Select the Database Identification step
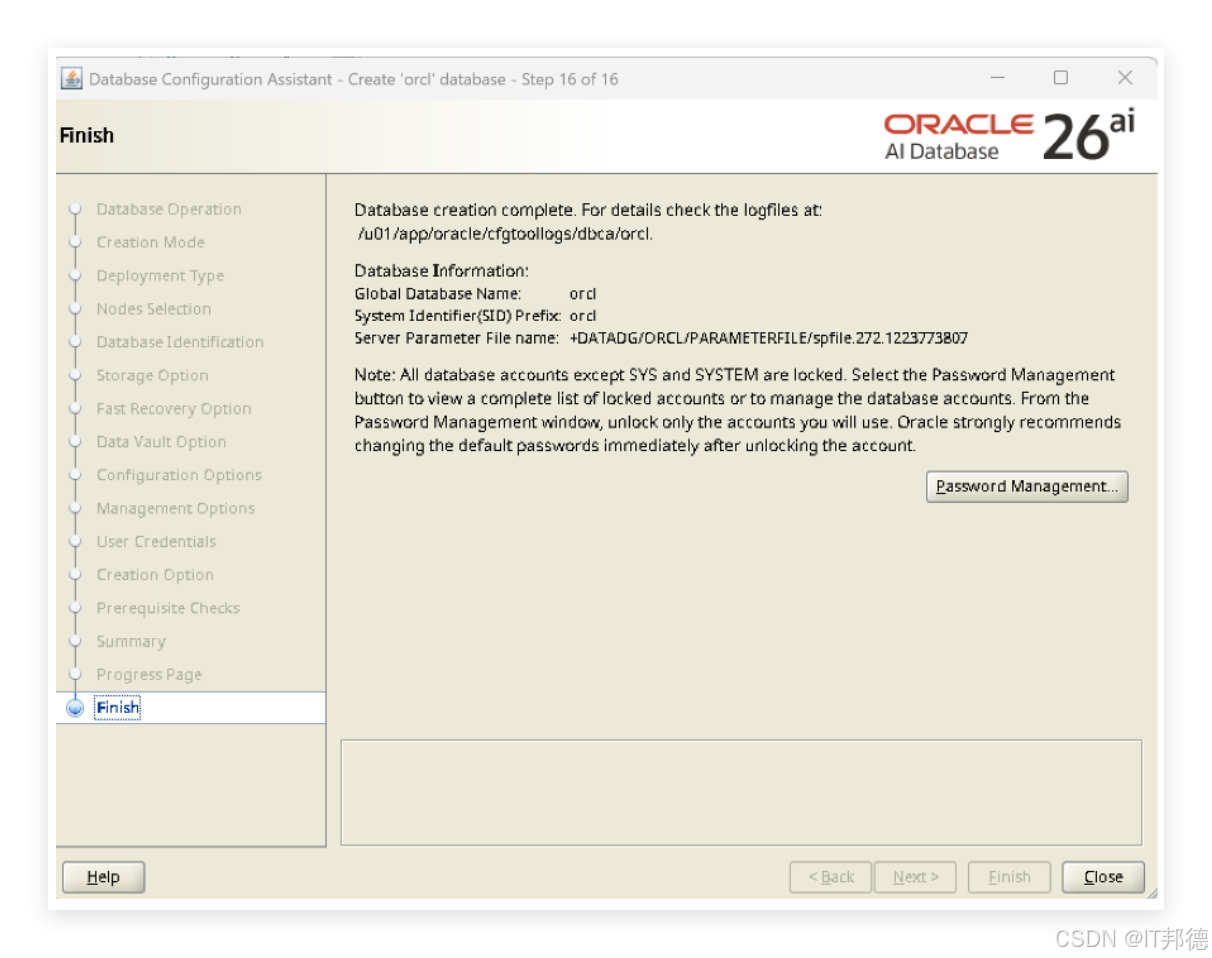 [x=180, y=342]
